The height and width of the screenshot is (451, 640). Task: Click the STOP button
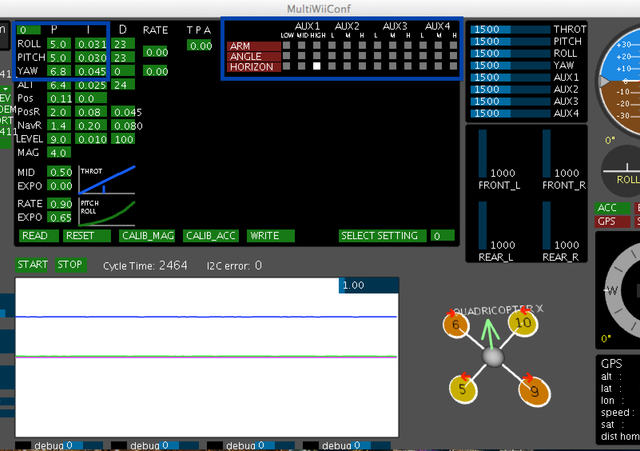(70, 264)
